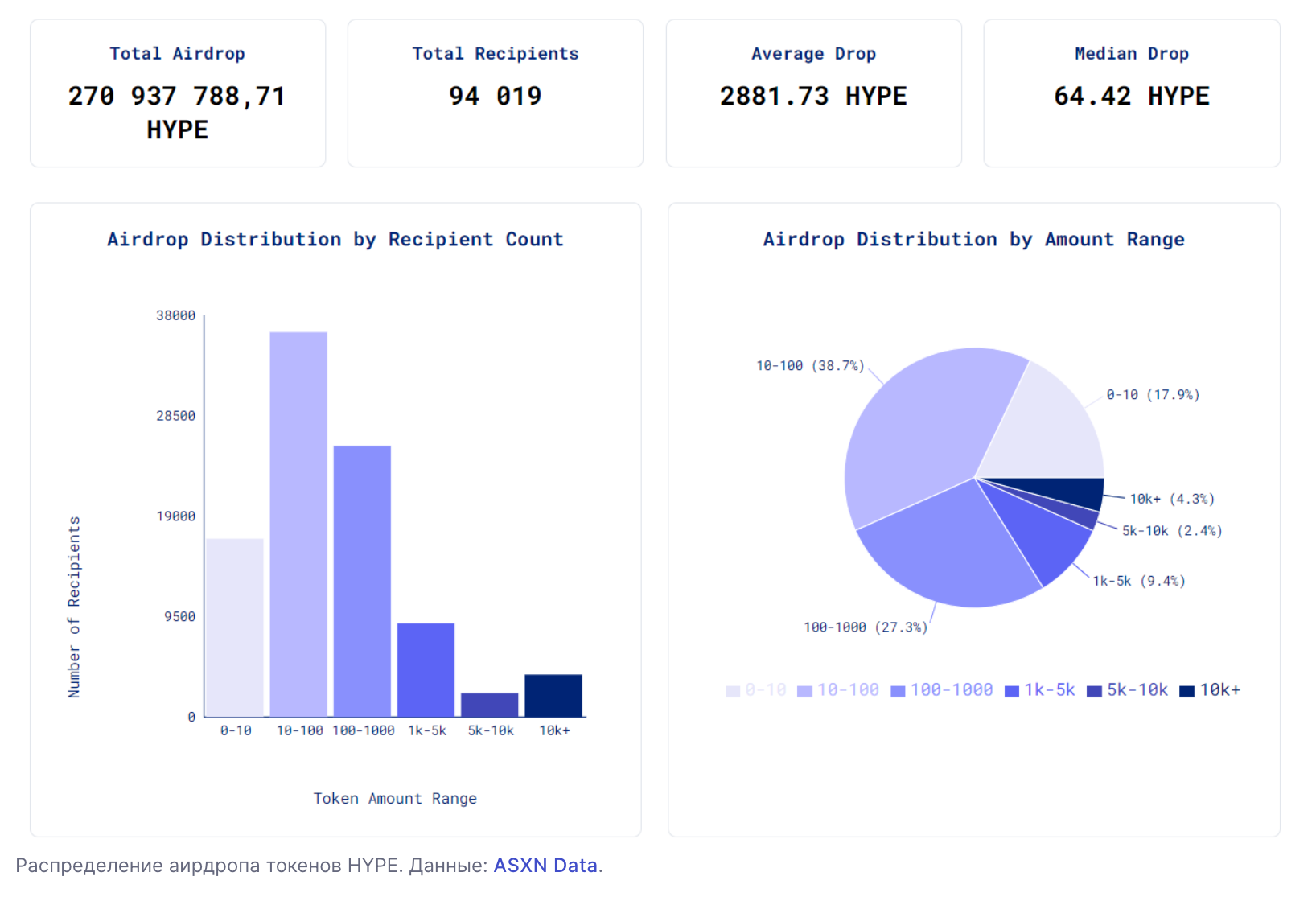Toggle the 1k-5k legend entry
The width and height of the screenshot is (1316, 901).
pos(1040,690)
